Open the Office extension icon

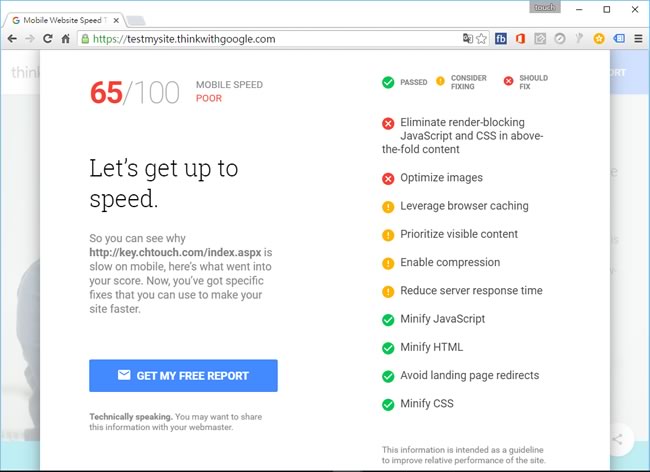click(520, 39)
